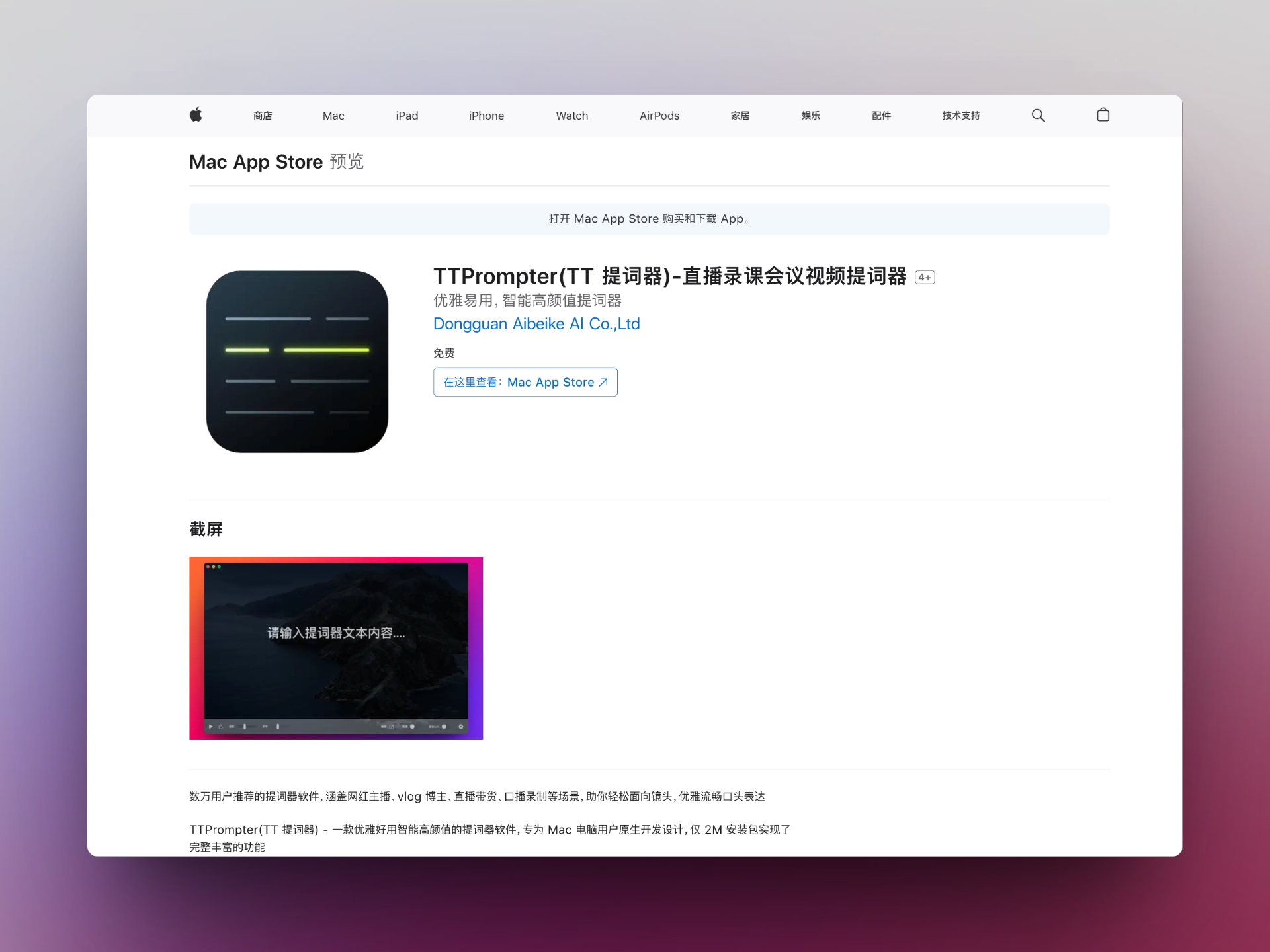Click the arrow icon on the Mac App Store button
The height and width of the screenshot is (952, 1270).
click(603, 382)
